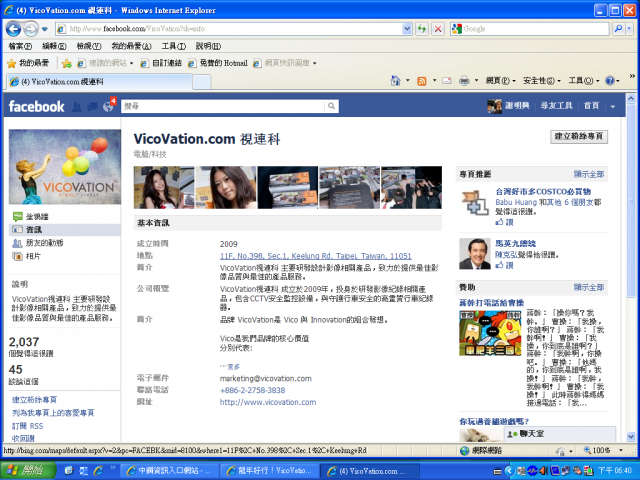Switch to taskbar window 中鋼資訊入口網站
The image size is (640, 480).
[170, 471]
